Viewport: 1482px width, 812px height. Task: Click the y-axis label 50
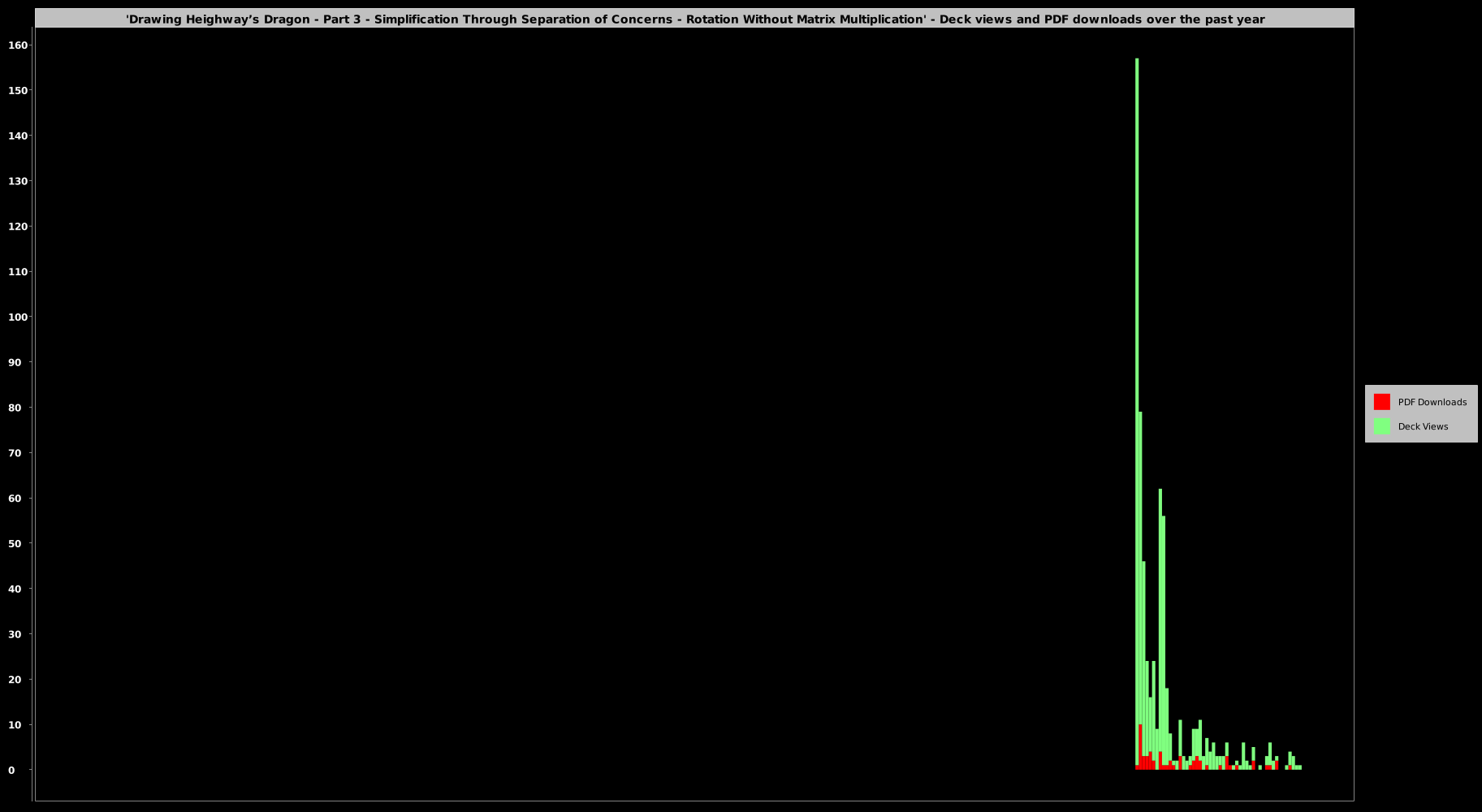coord(15,543)
